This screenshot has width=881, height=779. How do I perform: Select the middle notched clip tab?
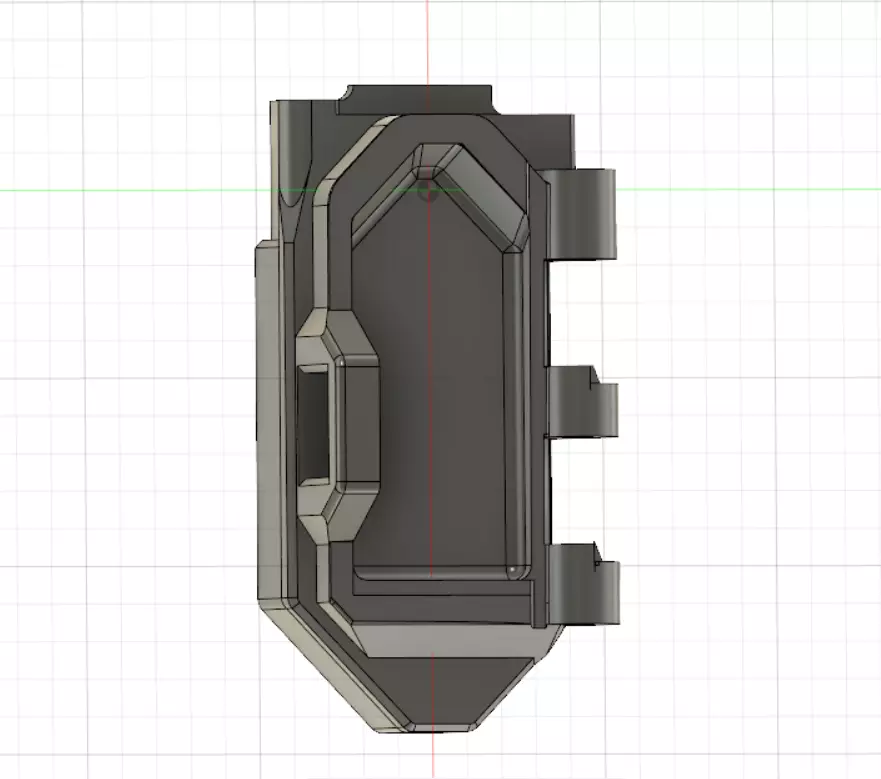(582, 402)
